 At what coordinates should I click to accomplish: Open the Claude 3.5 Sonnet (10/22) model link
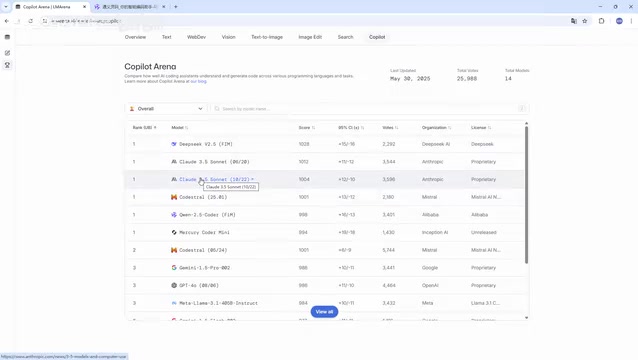click(214, 179)
